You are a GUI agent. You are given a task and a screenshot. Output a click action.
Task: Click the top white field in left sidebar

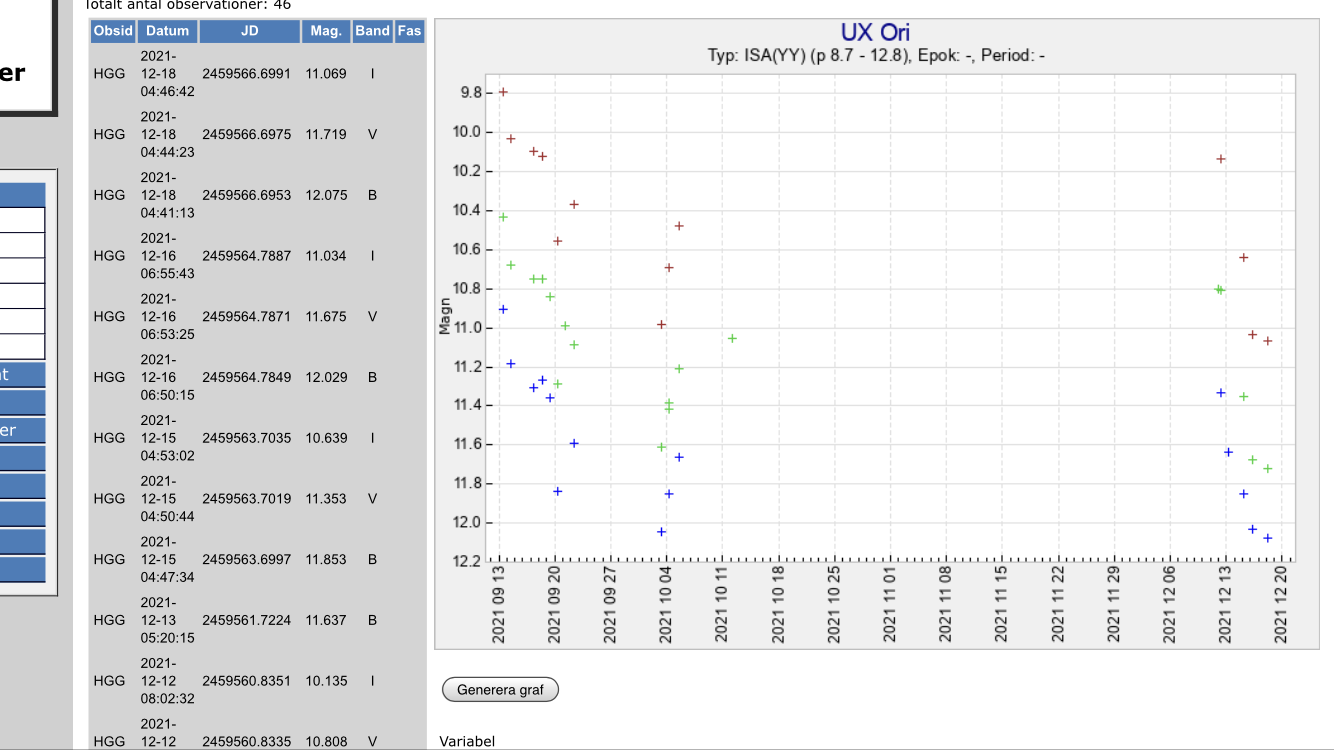point(22,220)
